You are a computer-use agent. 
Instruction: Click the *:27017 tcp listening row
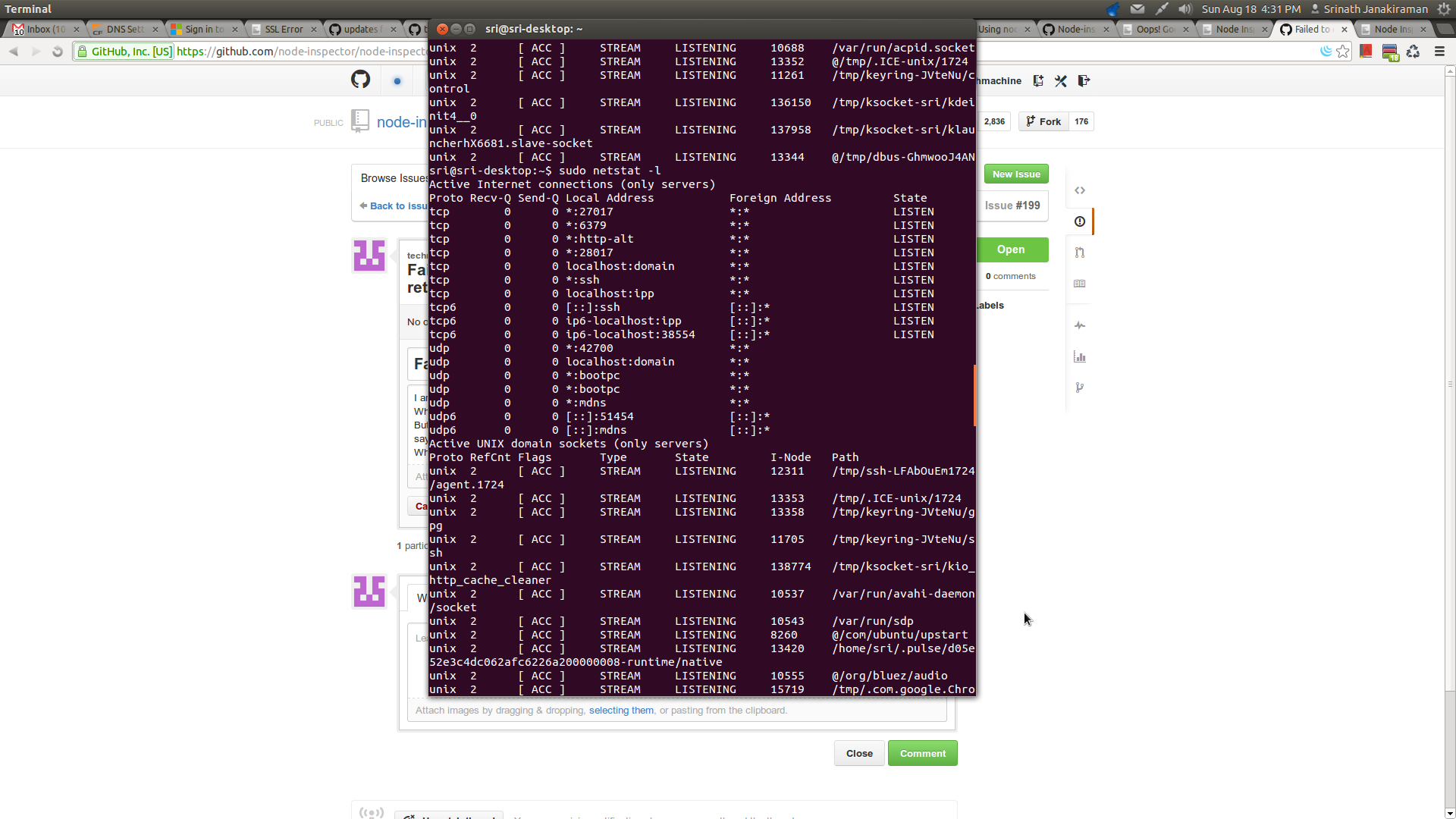coord(682,212)
